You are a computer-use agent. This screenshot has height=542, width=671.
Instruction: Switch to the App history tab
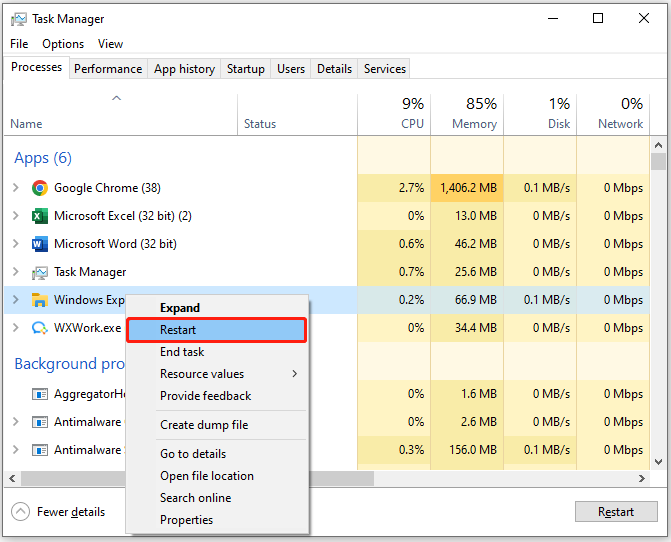(184, 69)
